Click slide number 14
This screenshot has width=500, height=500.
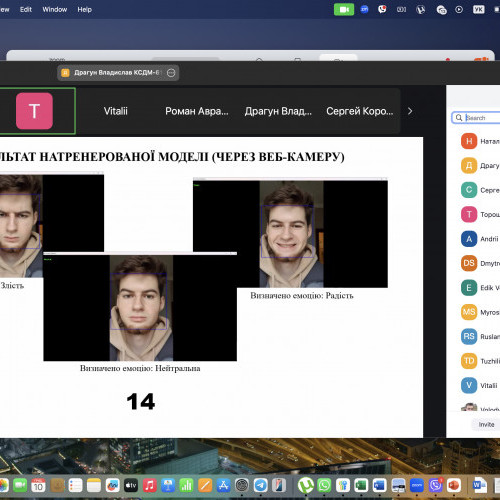[x=141, y=402]
